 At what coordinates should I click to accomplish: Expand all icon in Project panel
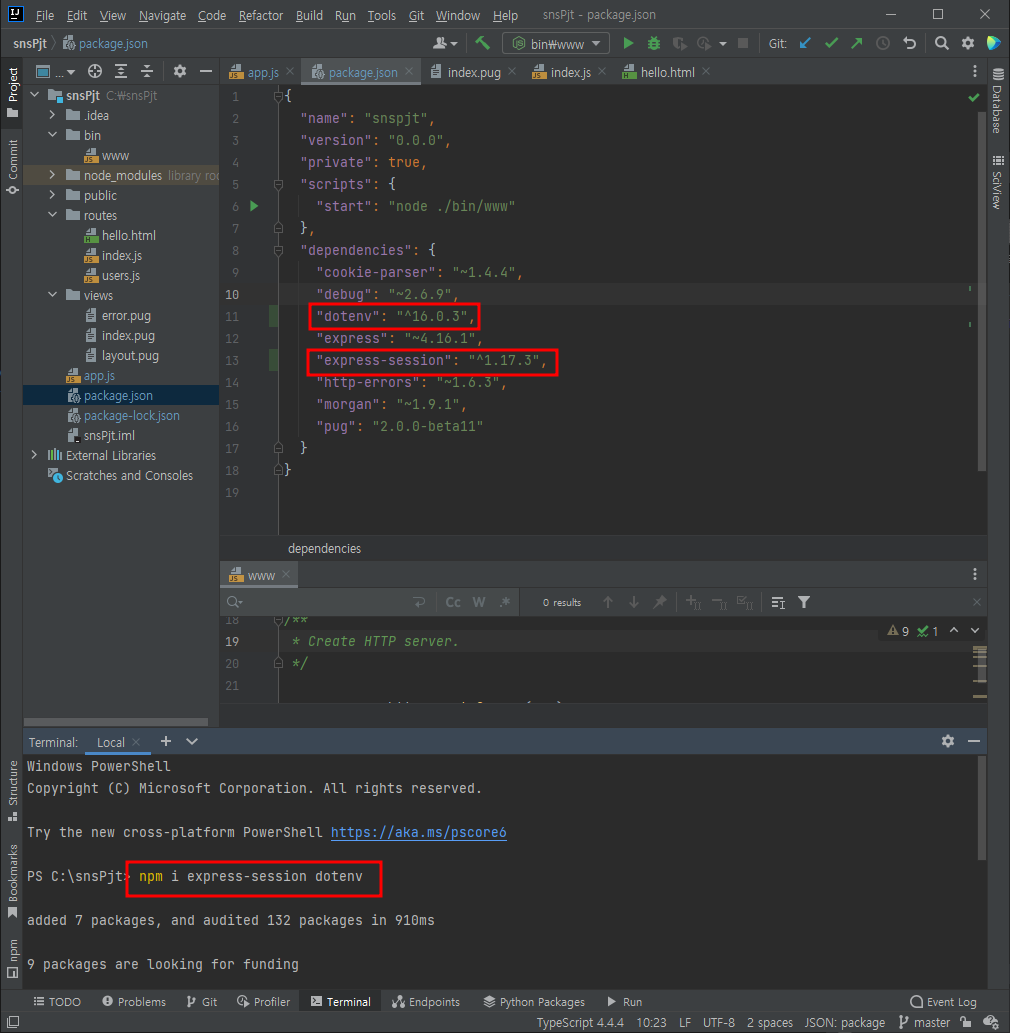tap(121, 71)
